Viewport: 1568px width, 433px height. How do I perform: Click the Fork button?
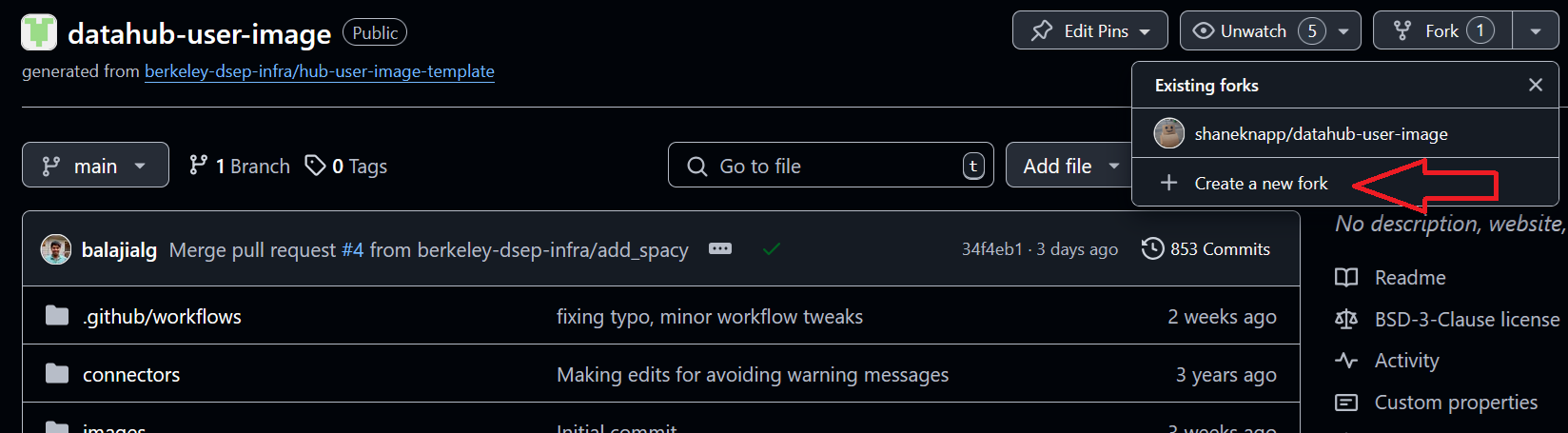click(1441, 31)
